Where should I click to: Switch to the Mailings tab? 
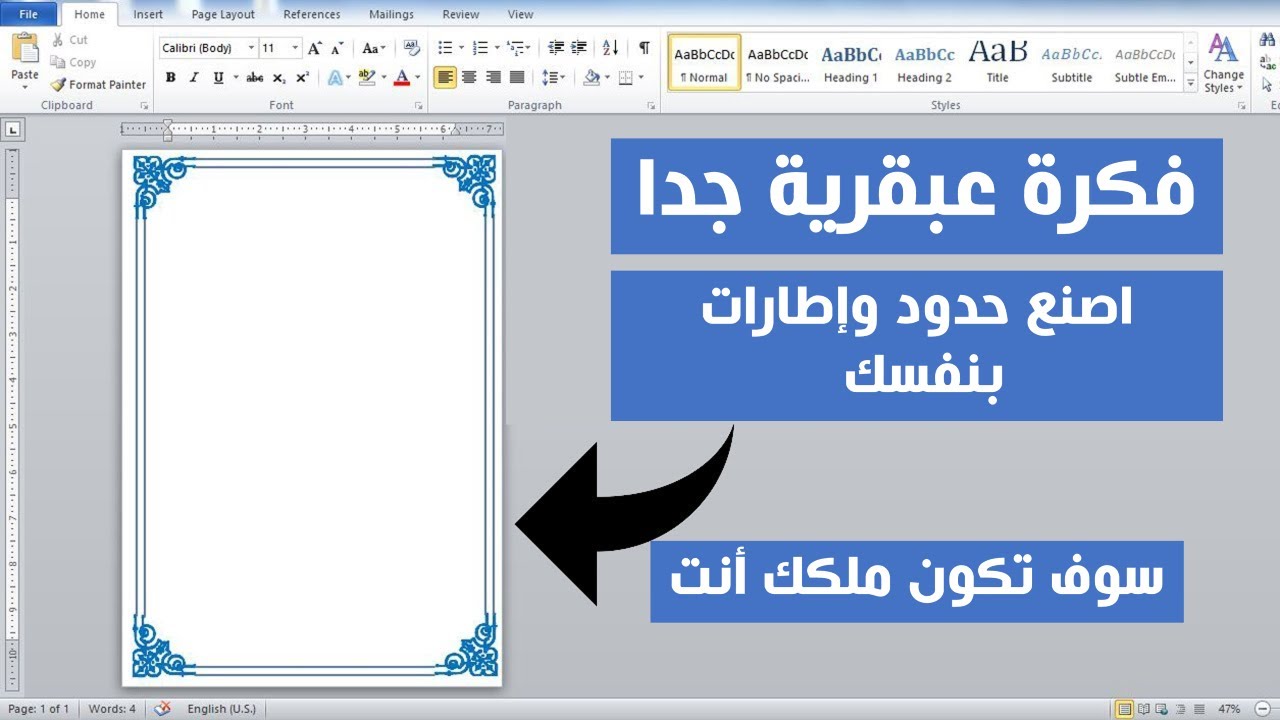(x=391, y=15)
